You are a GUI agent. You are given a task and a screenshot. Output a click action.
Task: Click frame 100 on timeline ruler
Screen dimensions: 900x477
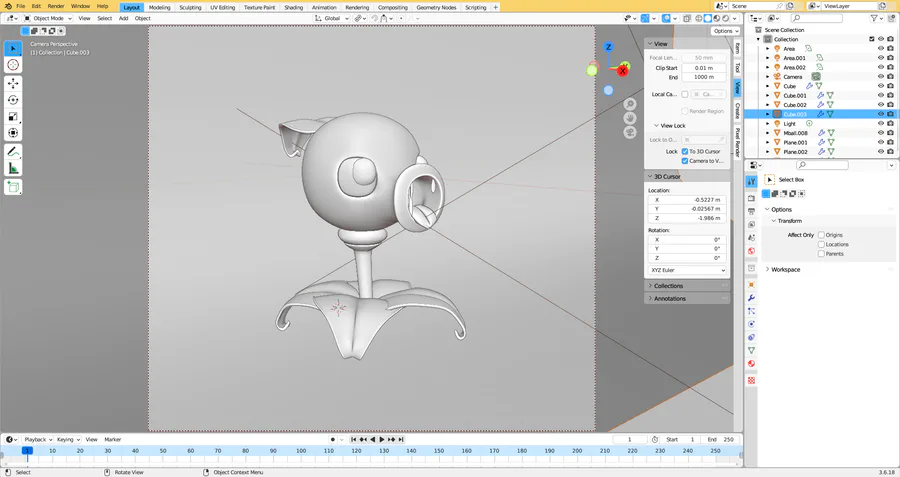click(x=301, y=451)
